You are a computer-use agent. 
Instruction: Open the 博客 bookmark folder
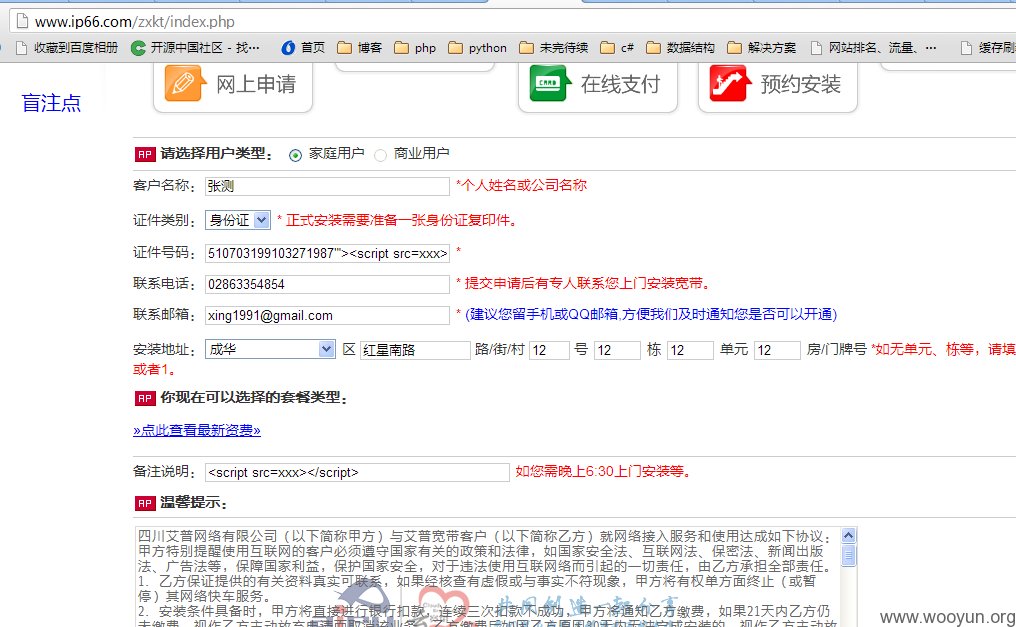(x=360, y=47)
